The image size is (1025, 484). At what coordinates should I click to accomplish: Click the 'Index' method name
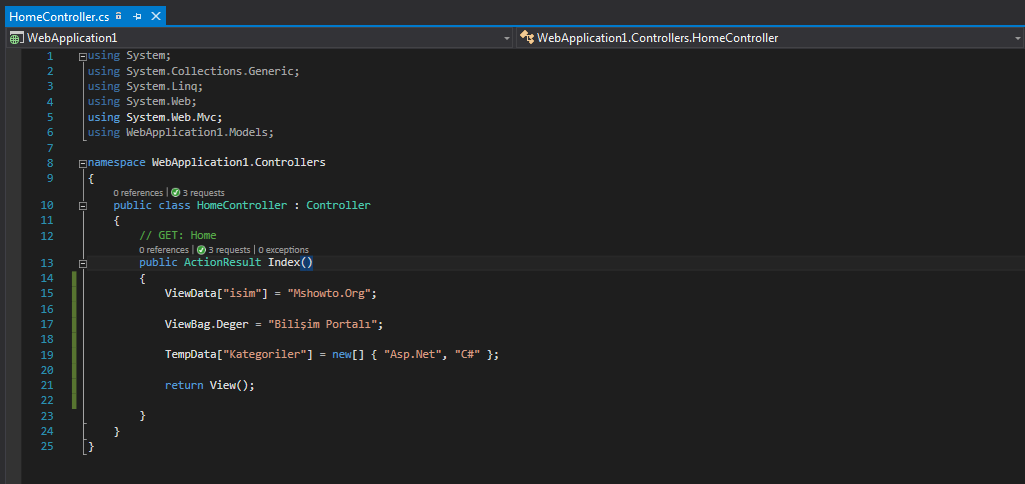[x=284, y=262]
